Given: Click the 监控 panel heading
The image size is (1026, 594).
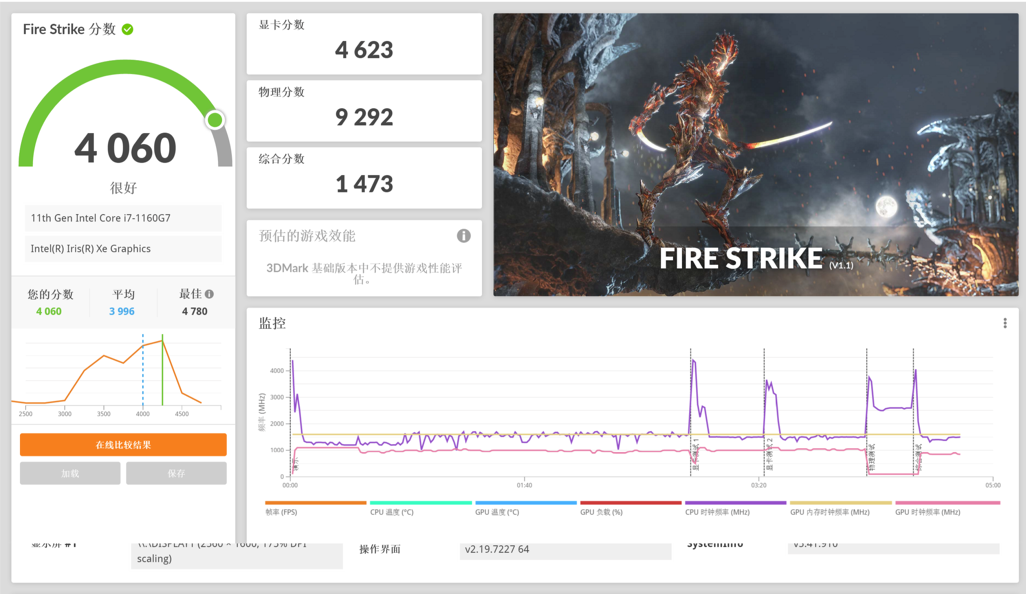Looking at the screenshot, I should pos(272,323).
